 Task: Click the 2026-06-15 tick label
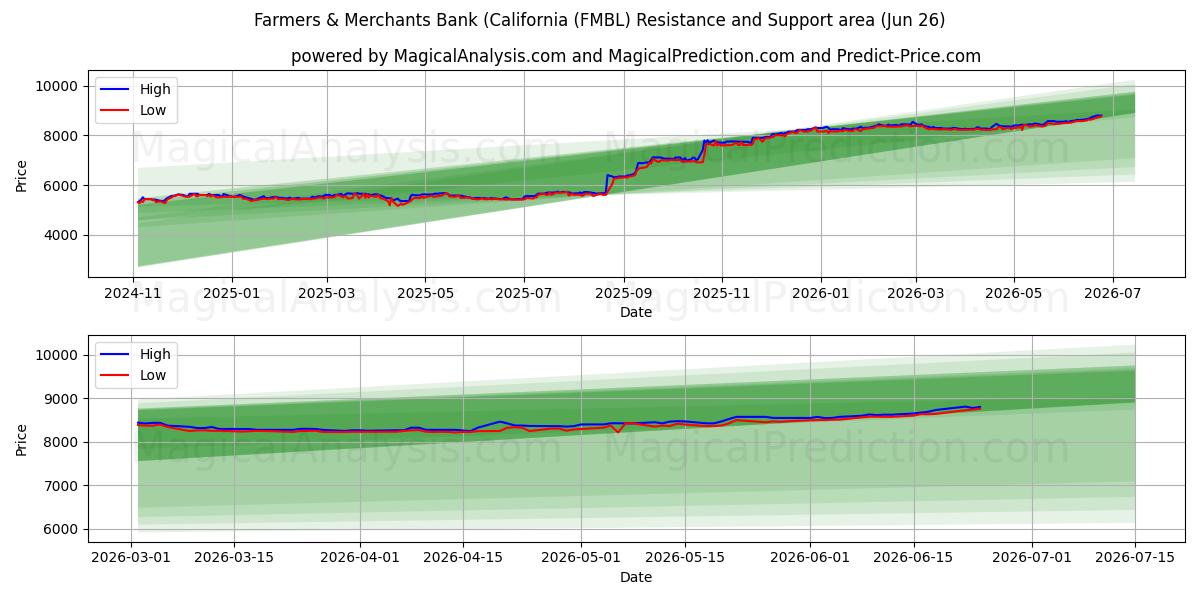(x=913, y=558)
